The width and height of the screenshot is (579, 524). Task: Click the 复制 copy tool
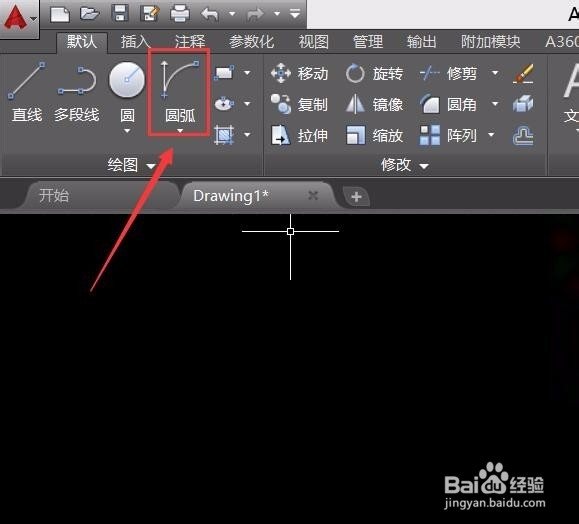299,104
